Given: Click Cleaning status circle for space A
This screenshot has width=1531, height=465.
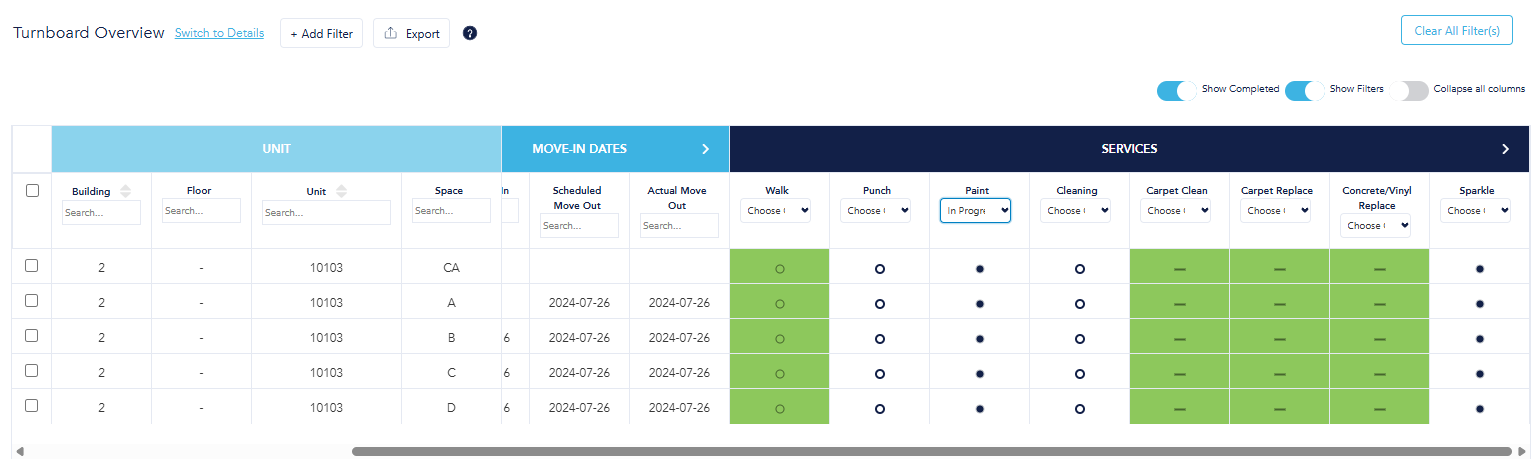Looking at the screenshot, I should click(x=1080, y=304).
